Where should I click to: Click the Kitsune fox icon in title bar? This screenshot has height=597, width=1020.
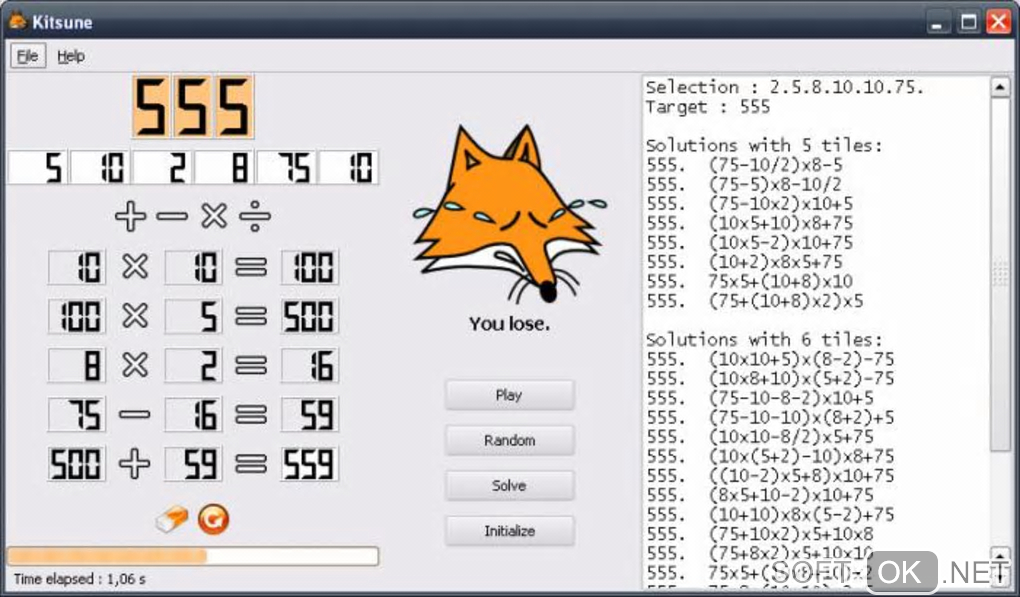18,21
